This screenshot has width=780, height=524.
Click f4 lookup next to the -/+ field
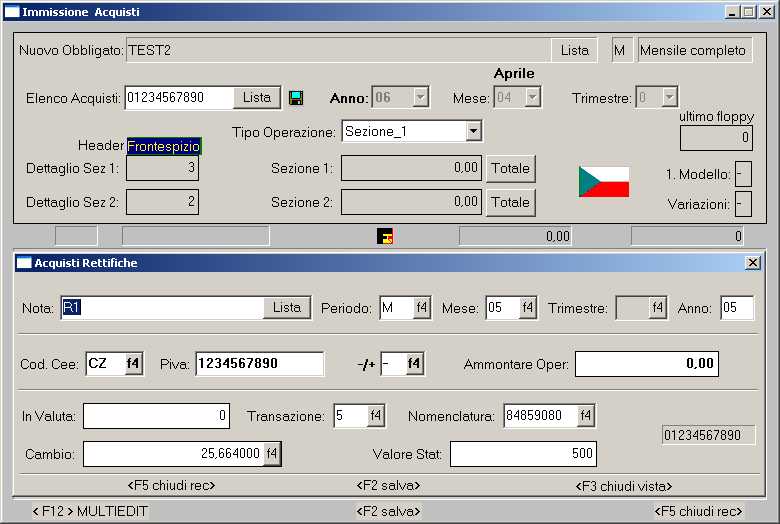414,363
